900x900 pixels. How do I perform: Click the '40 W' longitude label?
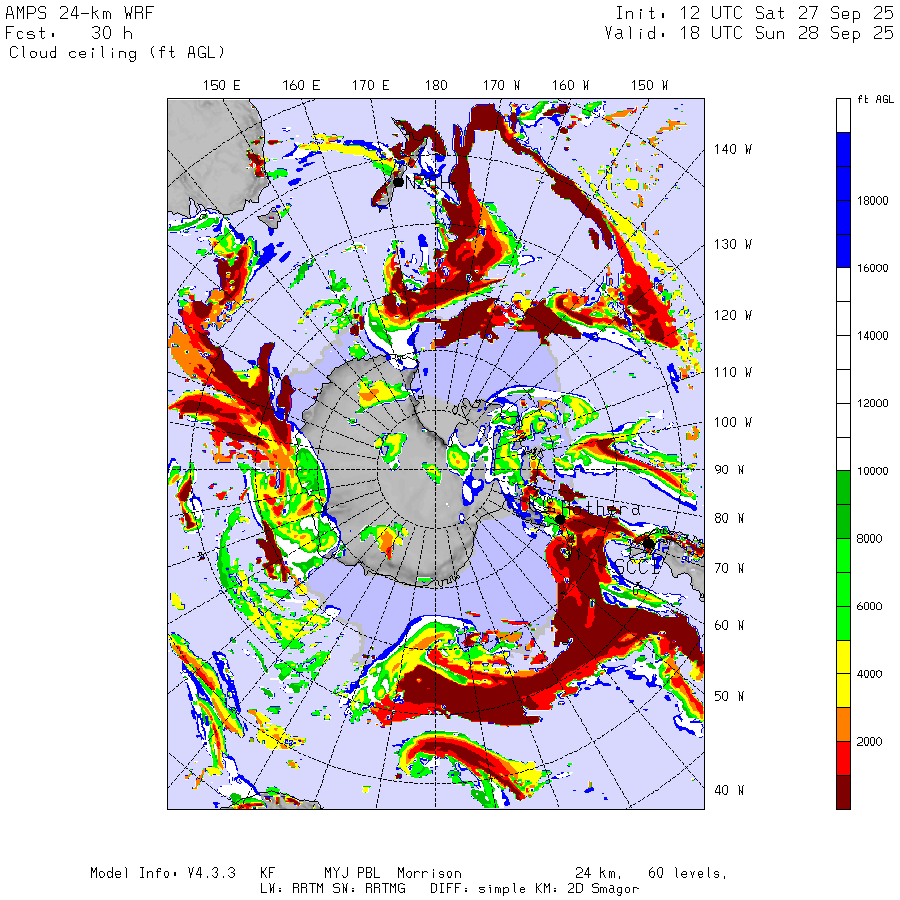pyautogui.click(x=729, y=790)
